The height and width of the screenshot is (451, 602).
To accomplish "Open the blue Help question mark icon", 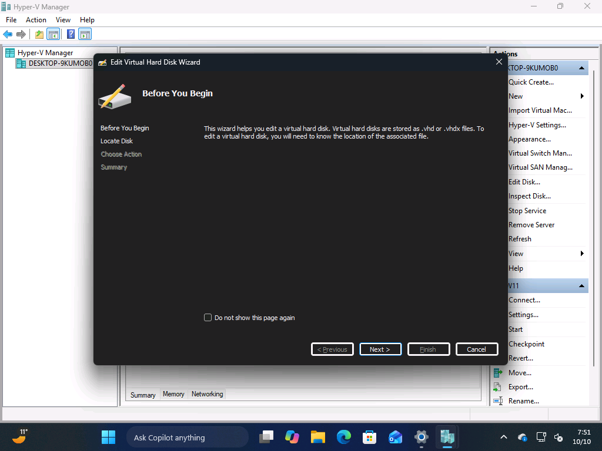I will [71, 34].
